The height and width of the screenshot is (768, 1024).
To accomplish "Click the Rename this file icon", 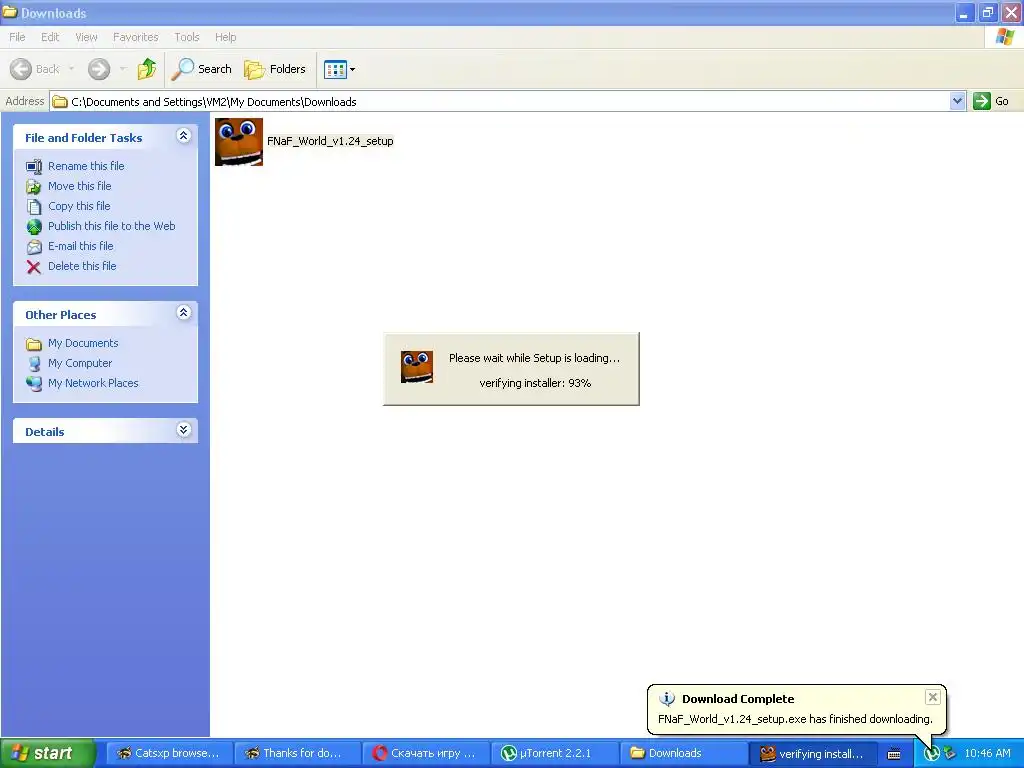I will pos(34,167).
